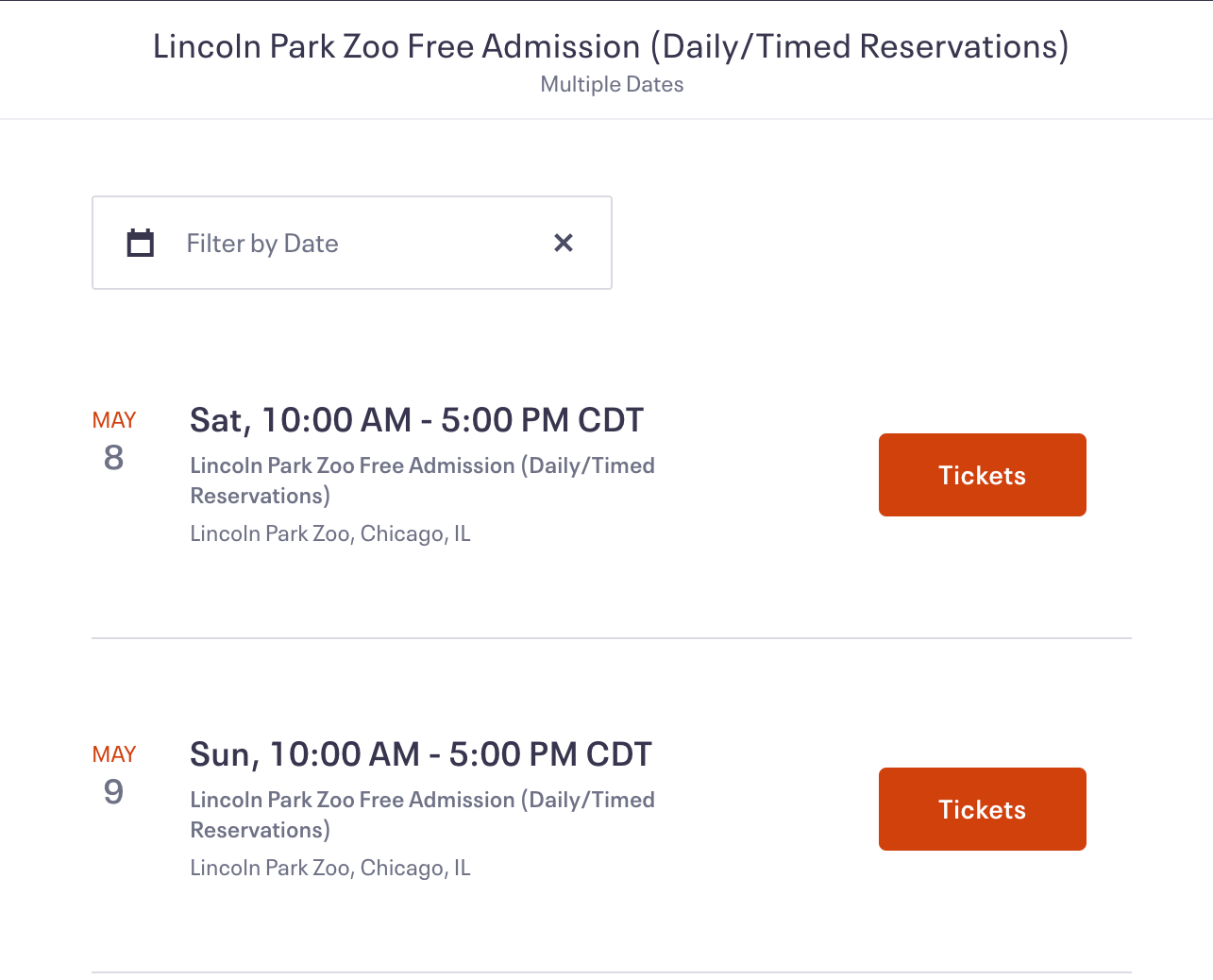This screenshot has height=980, width=1213.
Task: Open the Sat, 10:00 AM - 5:00 PM heading
Action: (x=416, y=420)
